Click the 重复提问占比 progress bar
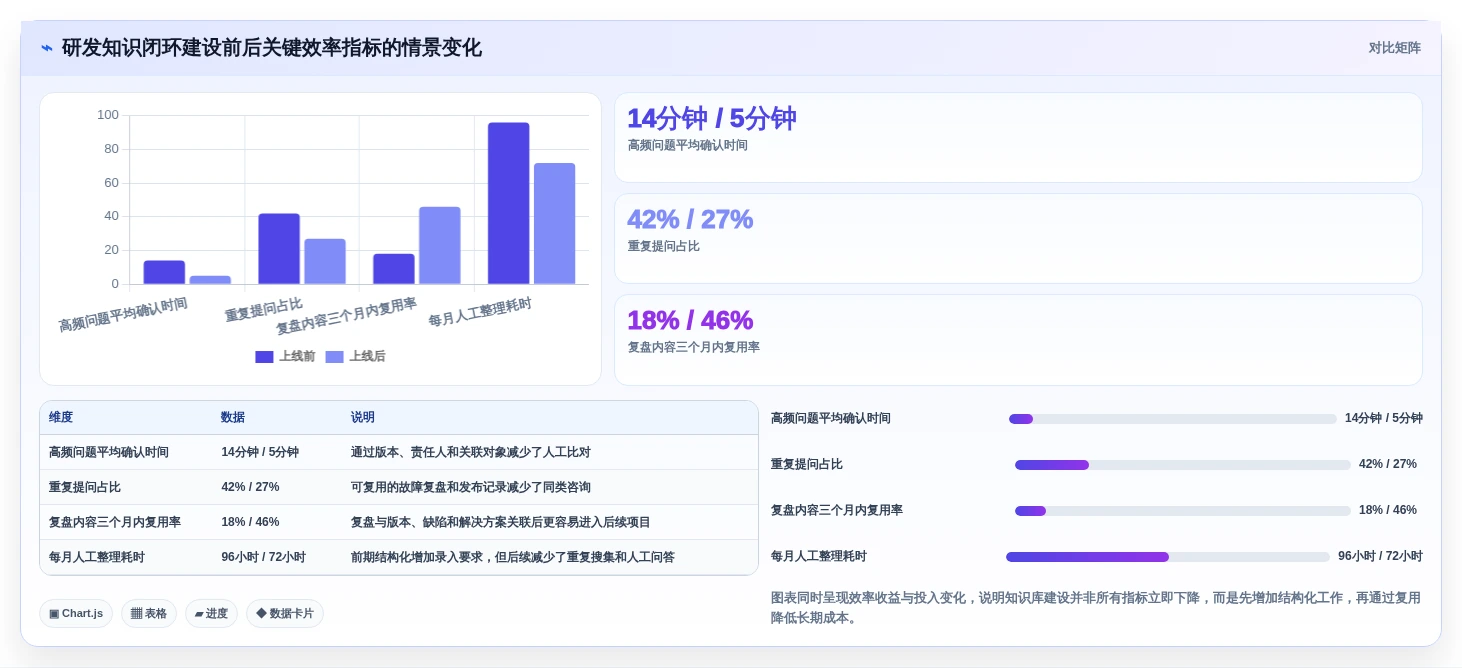1462x668 pixels. tap(1182, 465)
